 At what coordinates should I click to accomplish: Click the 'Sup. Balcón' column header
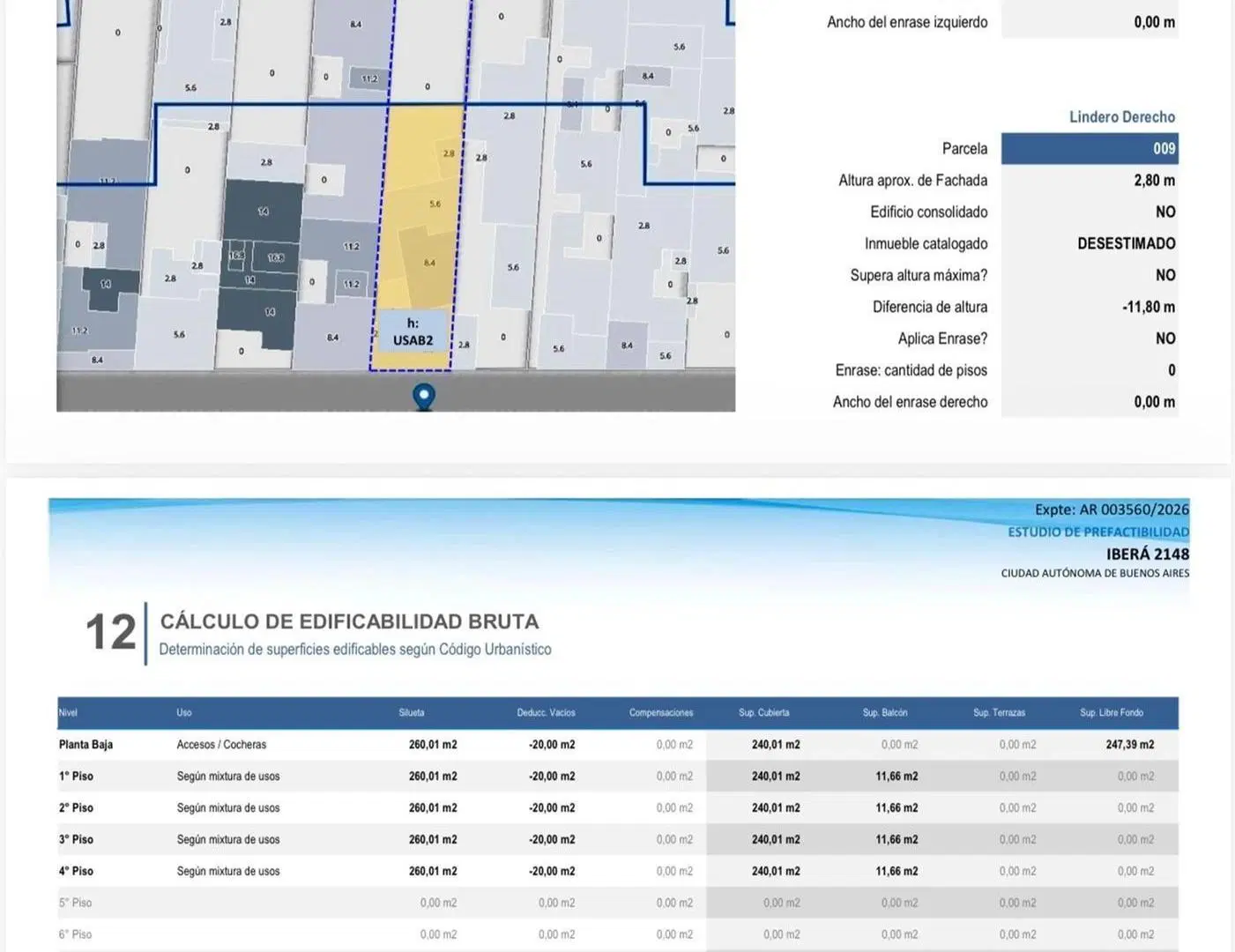[x=885, y=713]
